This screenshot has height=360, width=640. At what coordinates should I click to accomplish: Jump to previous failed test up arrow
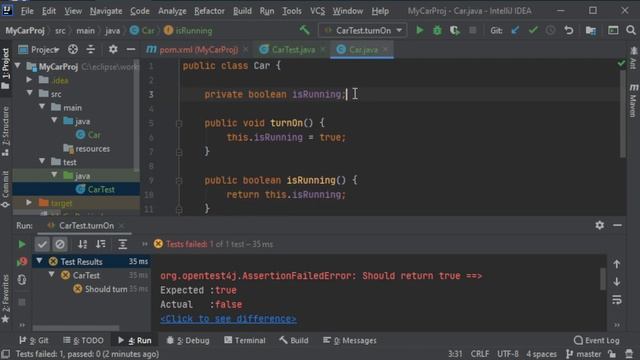[x=617, y=264]
